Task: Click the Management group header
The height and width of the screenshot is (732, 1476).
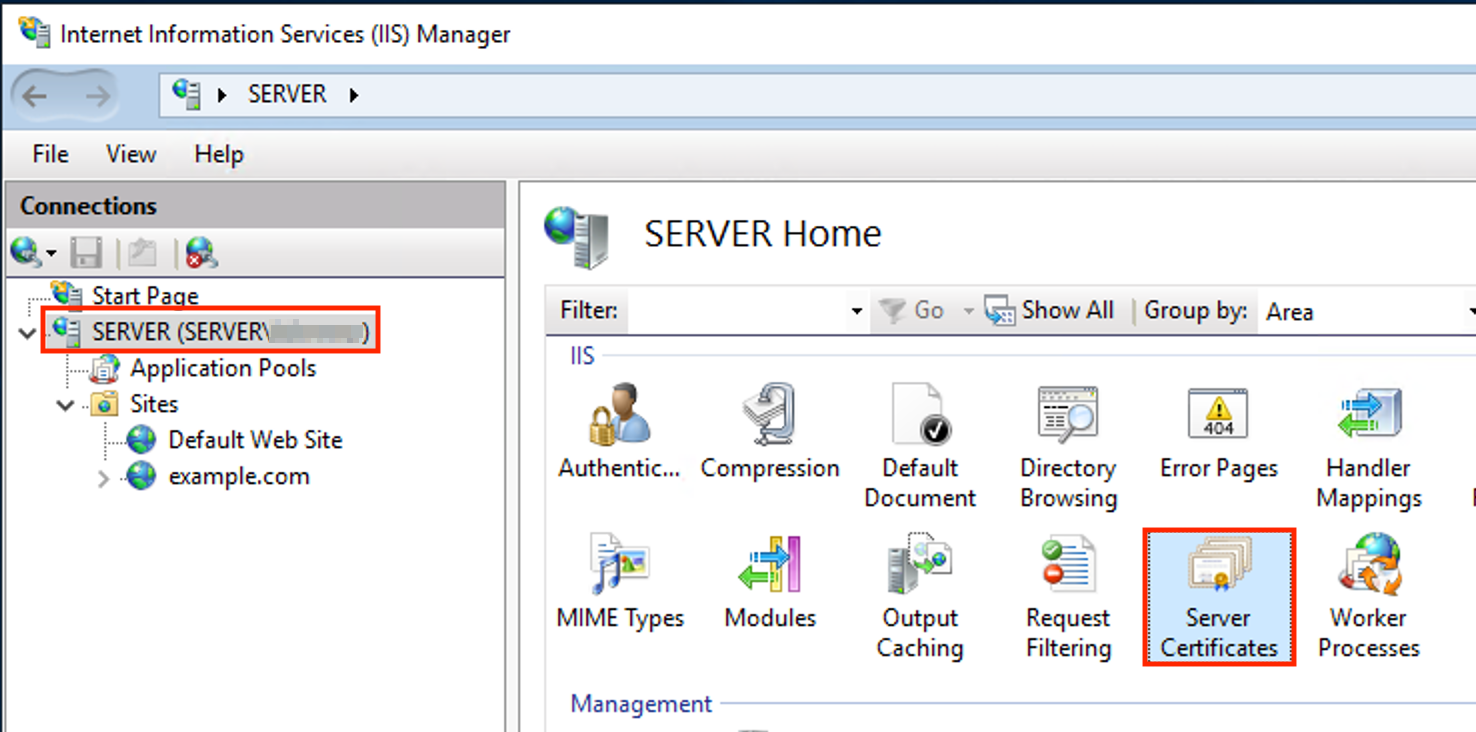Action: pos(641,704)
